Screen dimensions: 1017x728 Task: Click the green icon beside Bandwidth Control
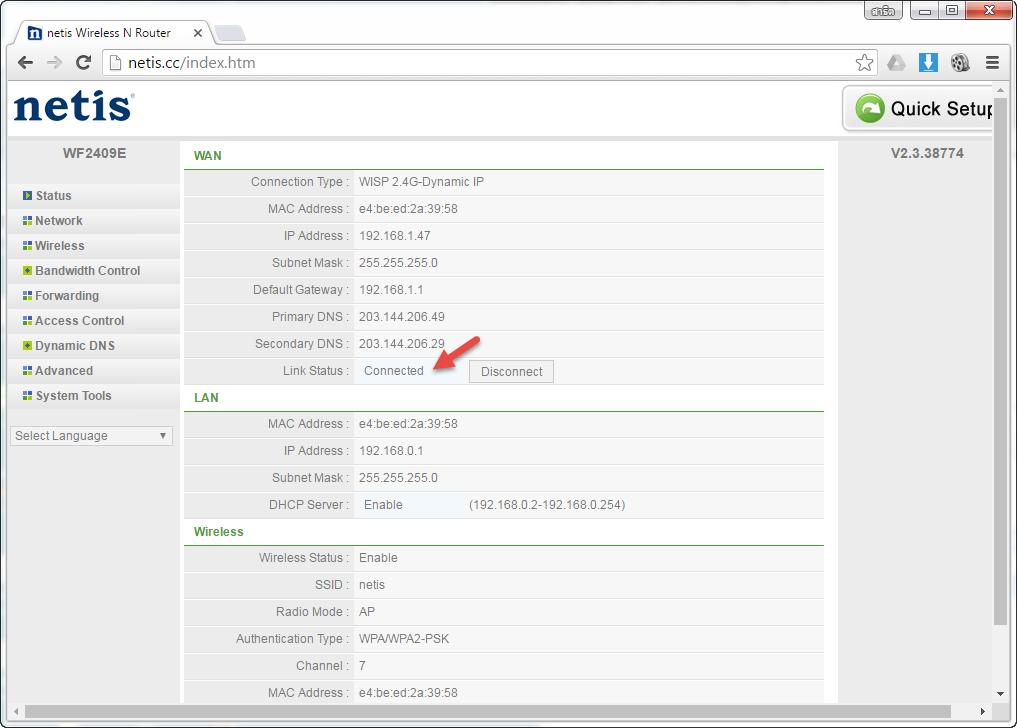pyautogui.click(x=27, y=271)
